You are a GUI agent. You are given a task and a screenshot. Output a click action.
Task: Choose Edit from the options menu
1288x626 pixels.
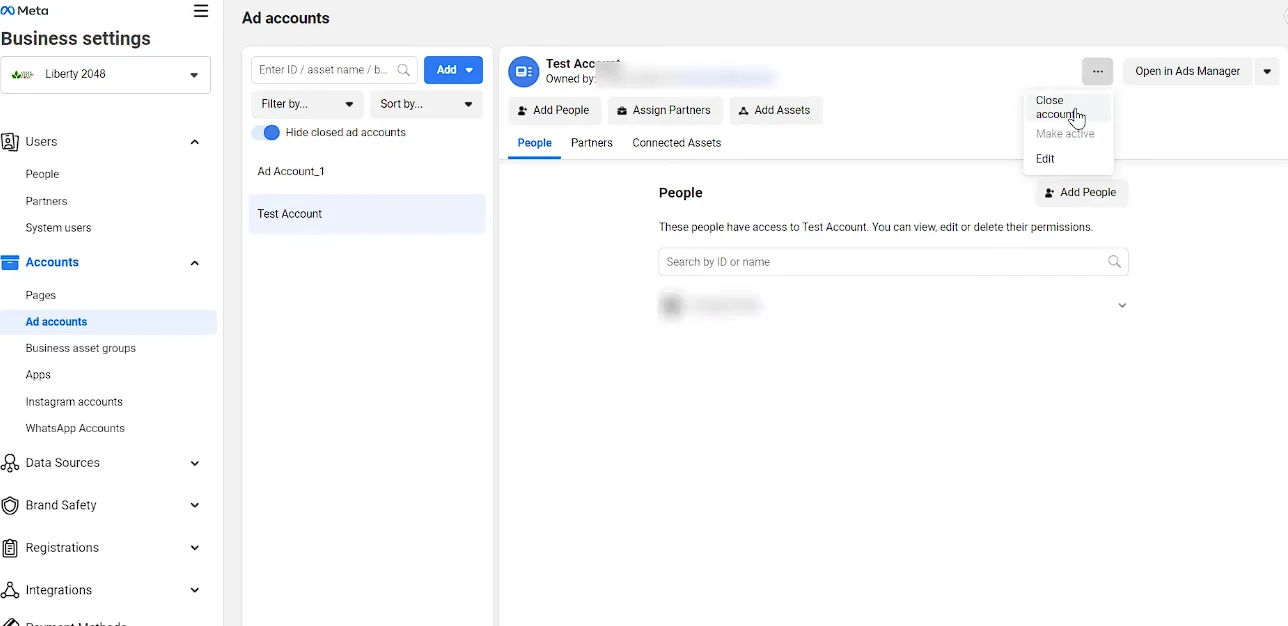pos(1046,159)
